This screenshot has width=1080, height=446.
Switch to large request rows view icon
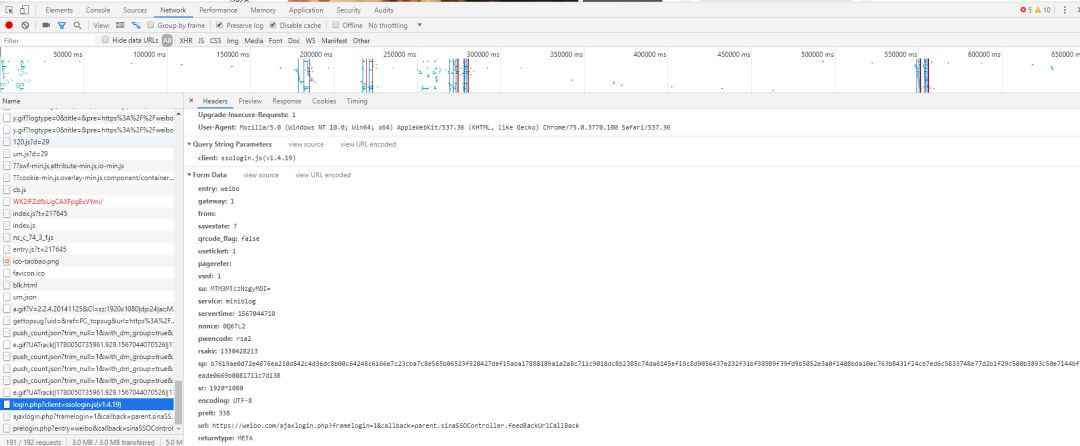point(121,25)
